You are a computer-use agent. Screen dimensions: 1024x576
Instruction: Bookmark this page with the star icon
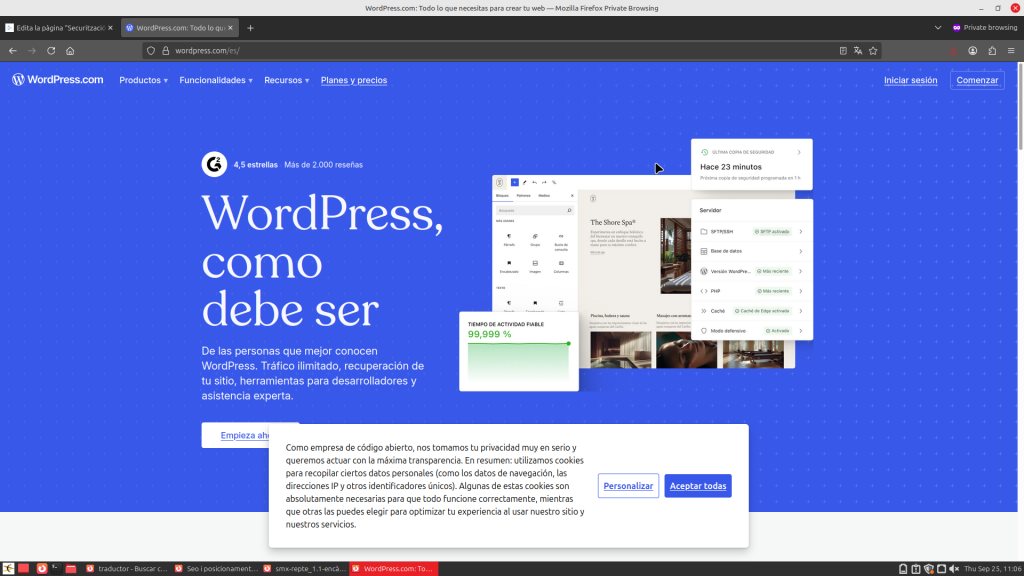(x=873, y=50)
